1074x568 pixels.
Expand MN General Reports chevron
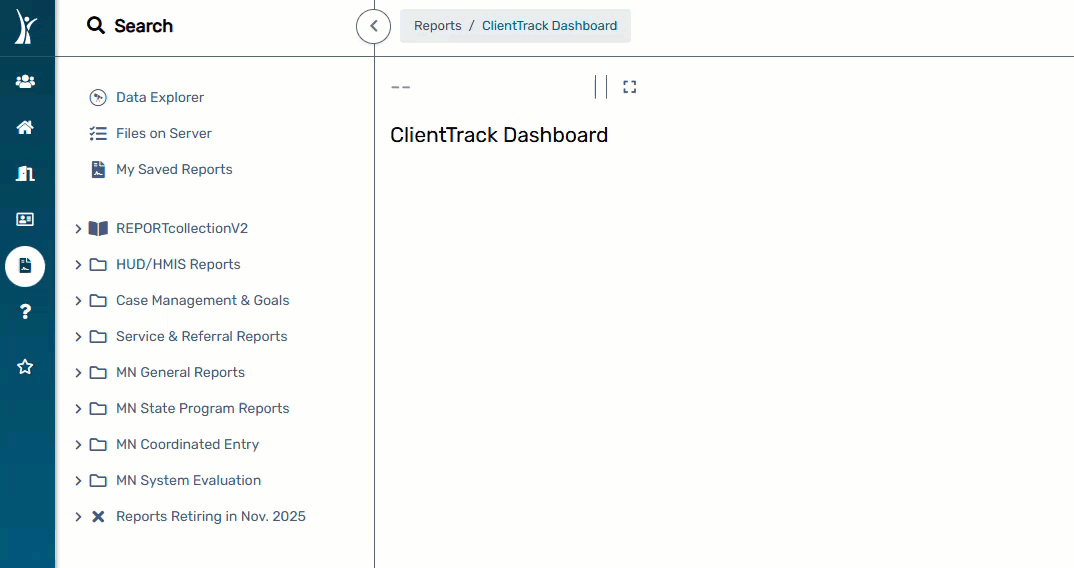point(78,373)
